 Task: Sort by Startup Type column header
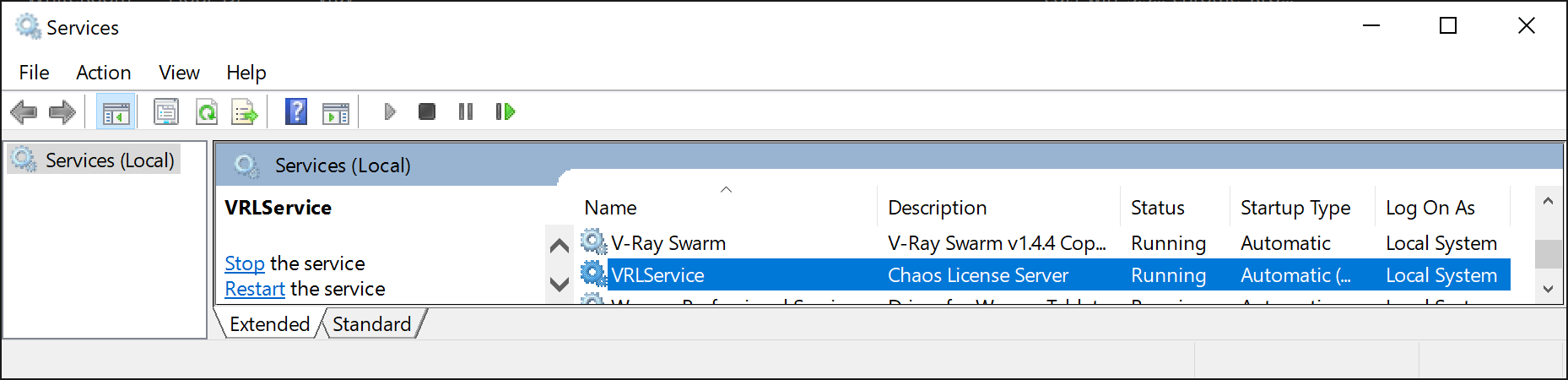point(1295,208)
